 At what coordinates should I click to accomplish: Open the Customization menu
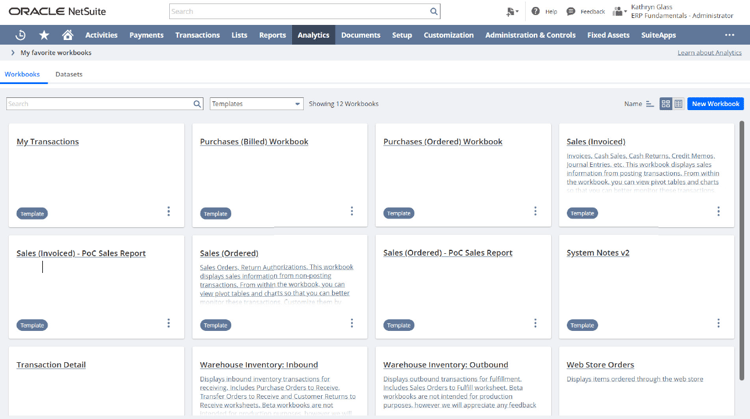pyautogui.click(x=449, y=35)
